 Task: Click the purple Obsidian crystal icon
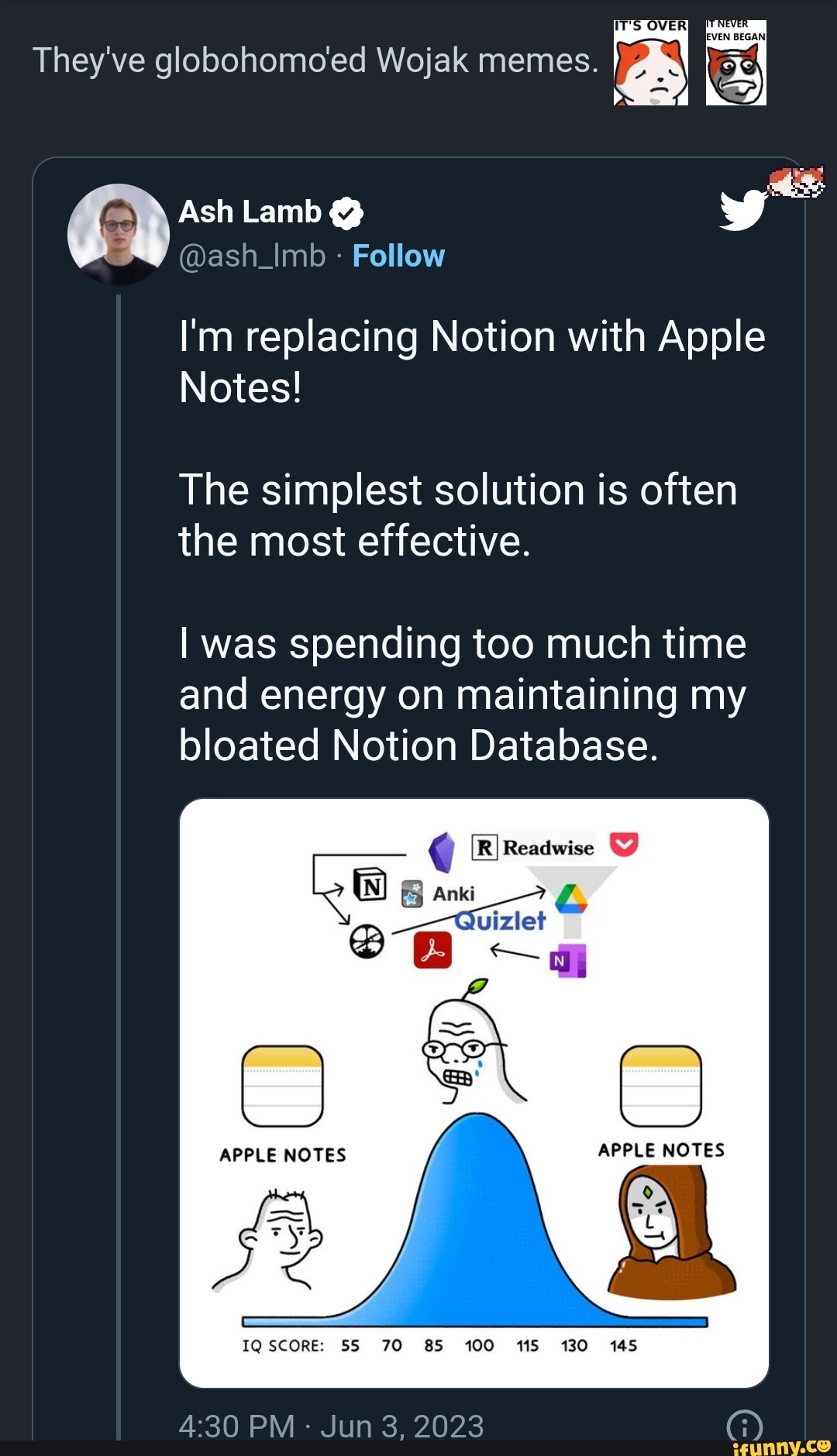(442, 852)
